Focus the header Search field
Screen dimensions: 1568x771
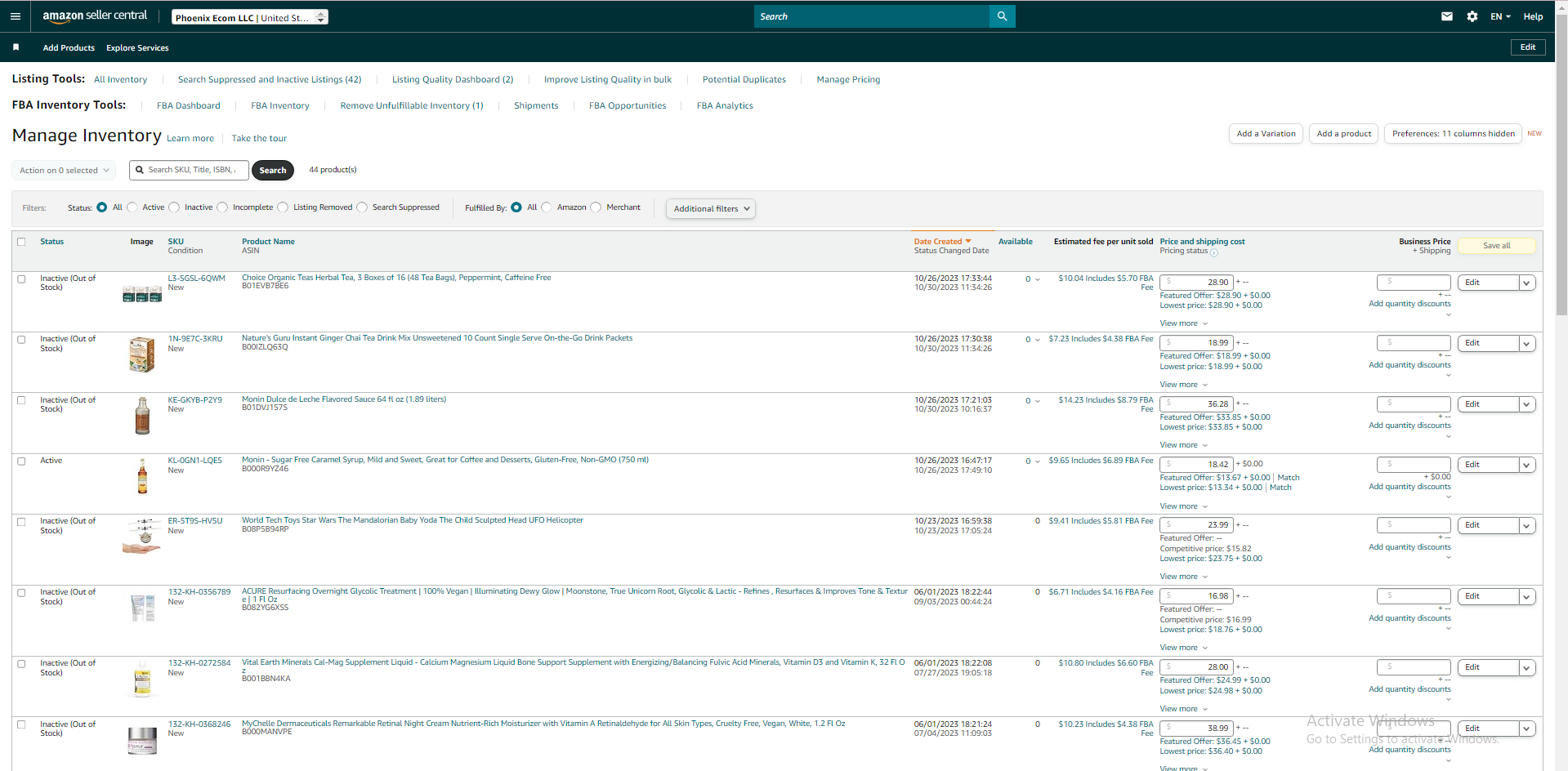tap(872, 16)
